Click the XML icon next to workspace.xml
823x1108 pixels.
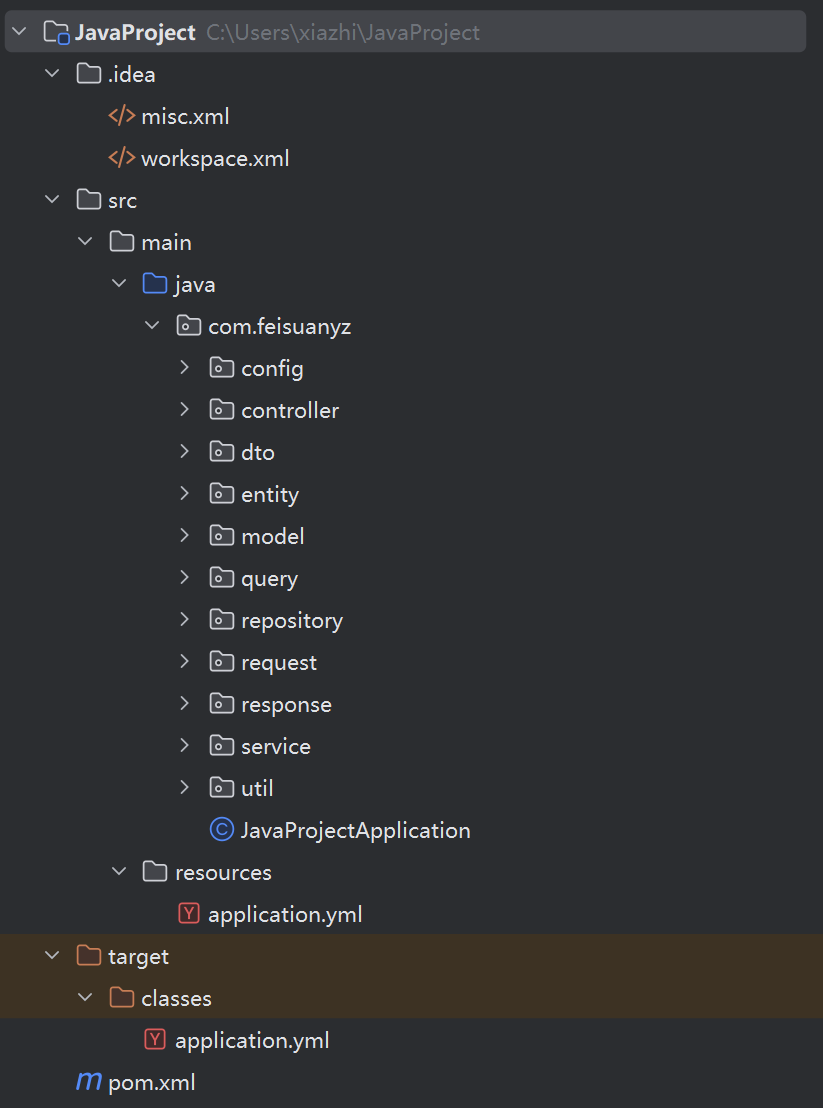pyautogui.click(x=122, y=158)
